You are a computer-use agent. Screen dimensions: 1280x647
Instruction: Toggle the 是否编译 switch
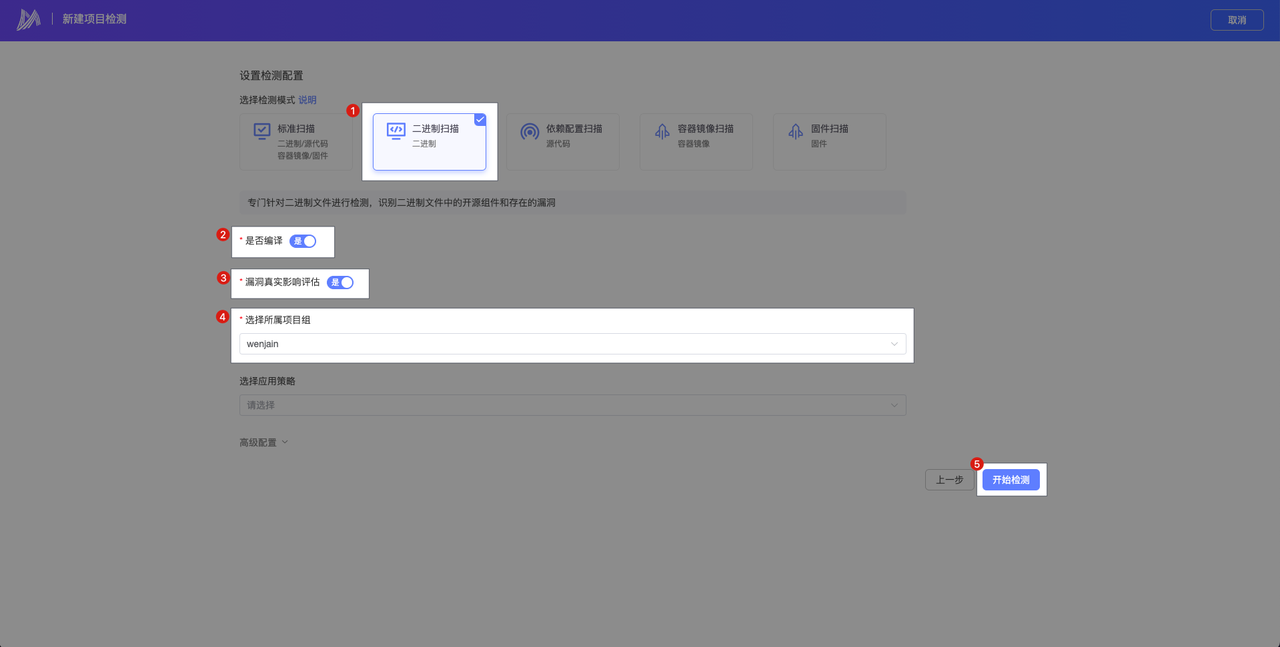pyautogui.click(x=303, y=241)
